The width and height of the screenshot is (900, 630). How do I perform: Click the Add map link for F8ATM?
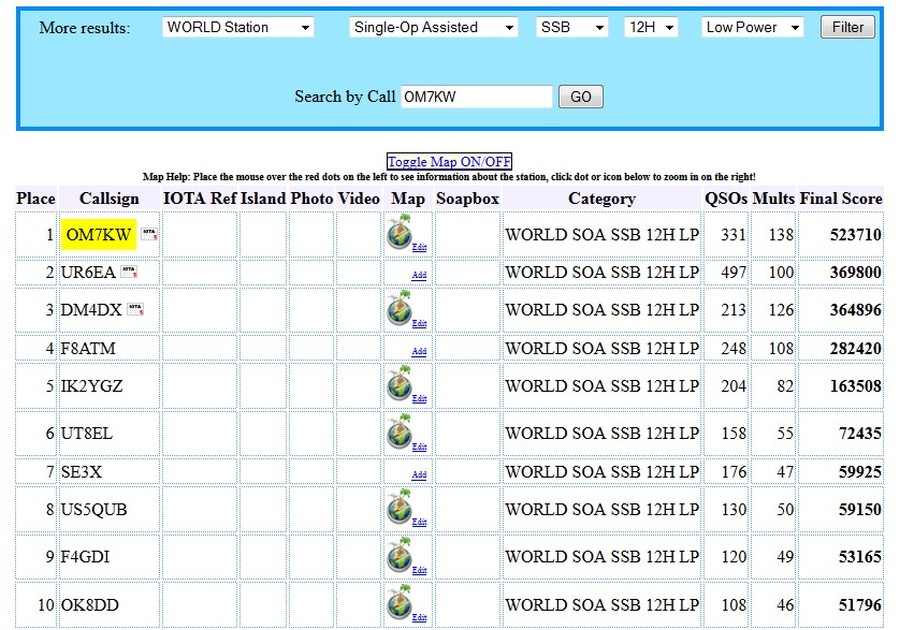(x=419, y=351)
